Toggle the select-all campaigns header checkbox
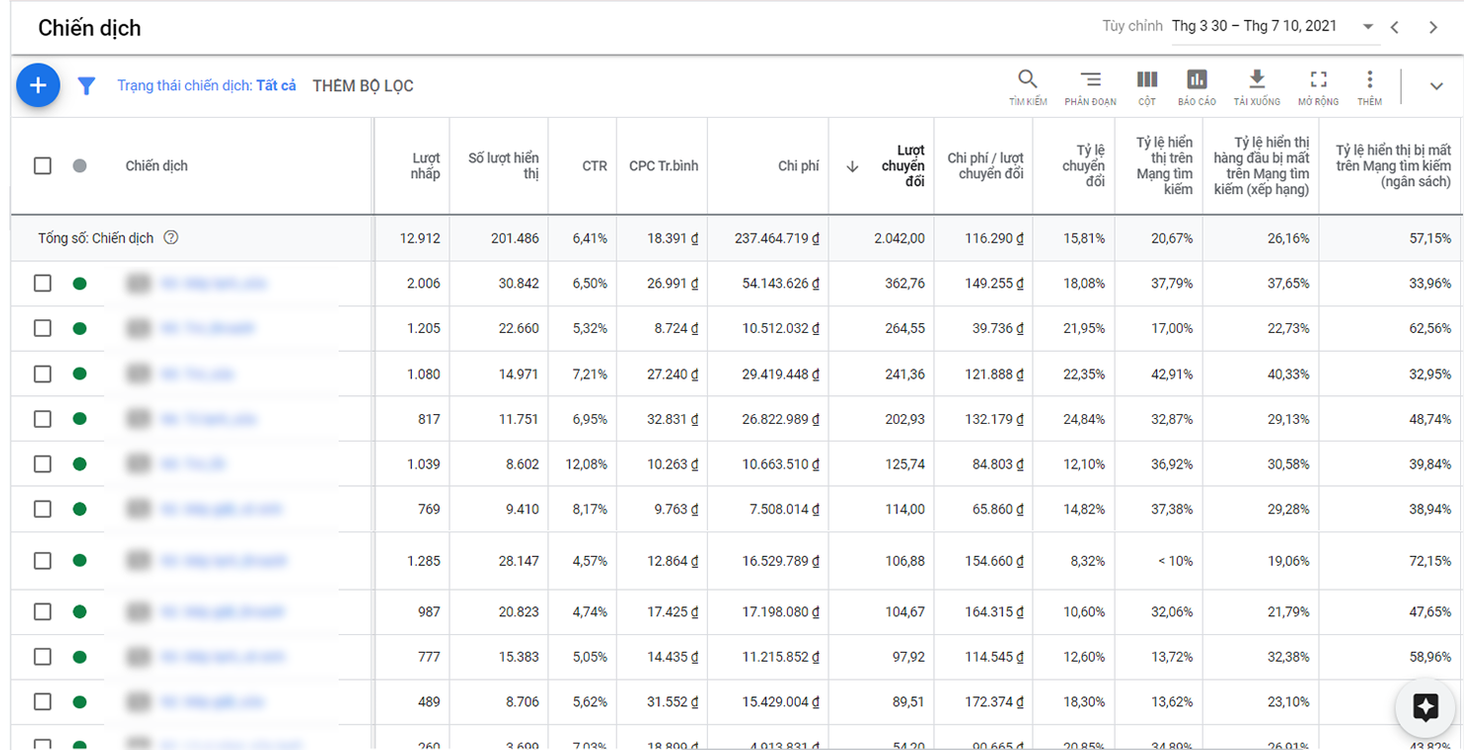This screenshot has width=1469, height=750. coord(42,166)
